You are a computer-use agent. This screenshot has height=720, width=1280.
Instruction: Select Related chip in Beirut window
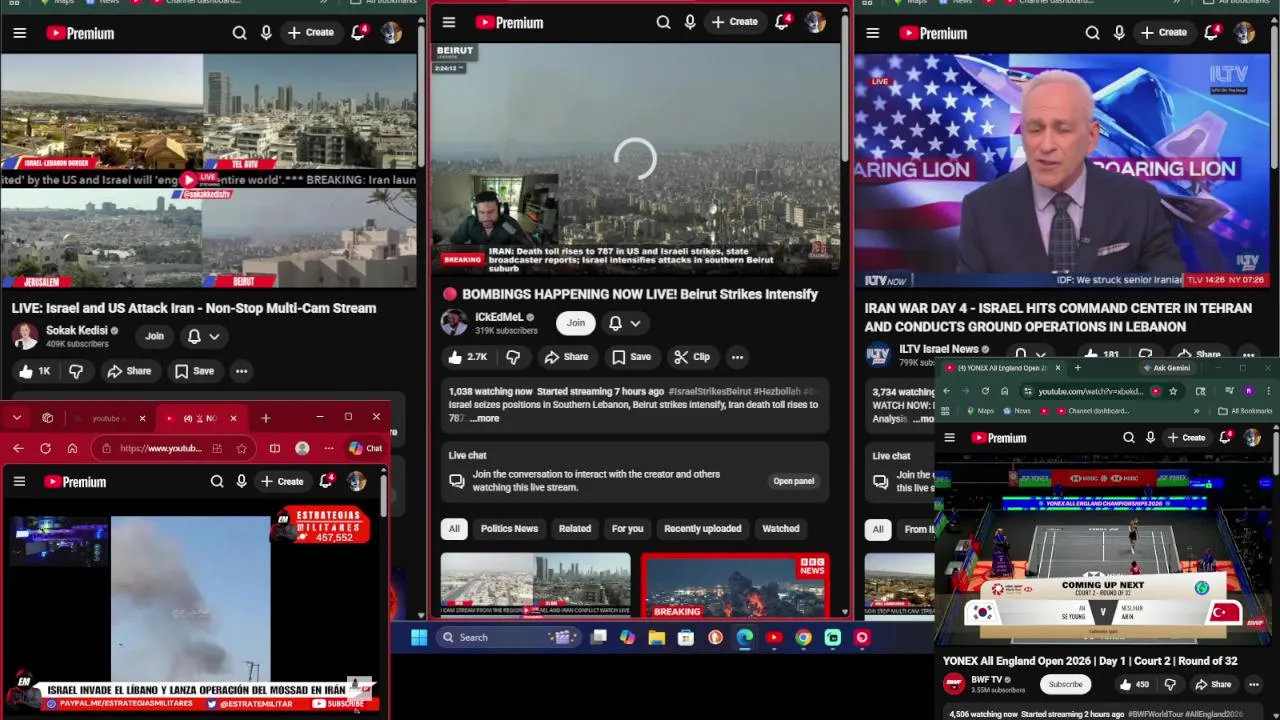574,528
